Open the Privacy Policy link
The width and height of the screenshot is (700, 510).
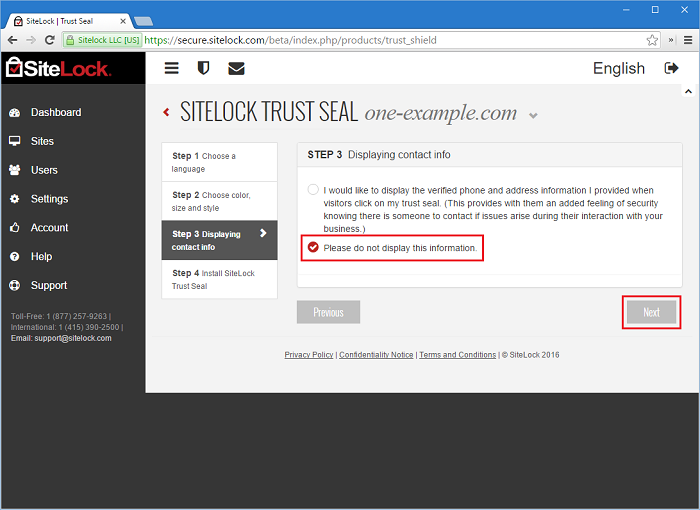point(309,355)
